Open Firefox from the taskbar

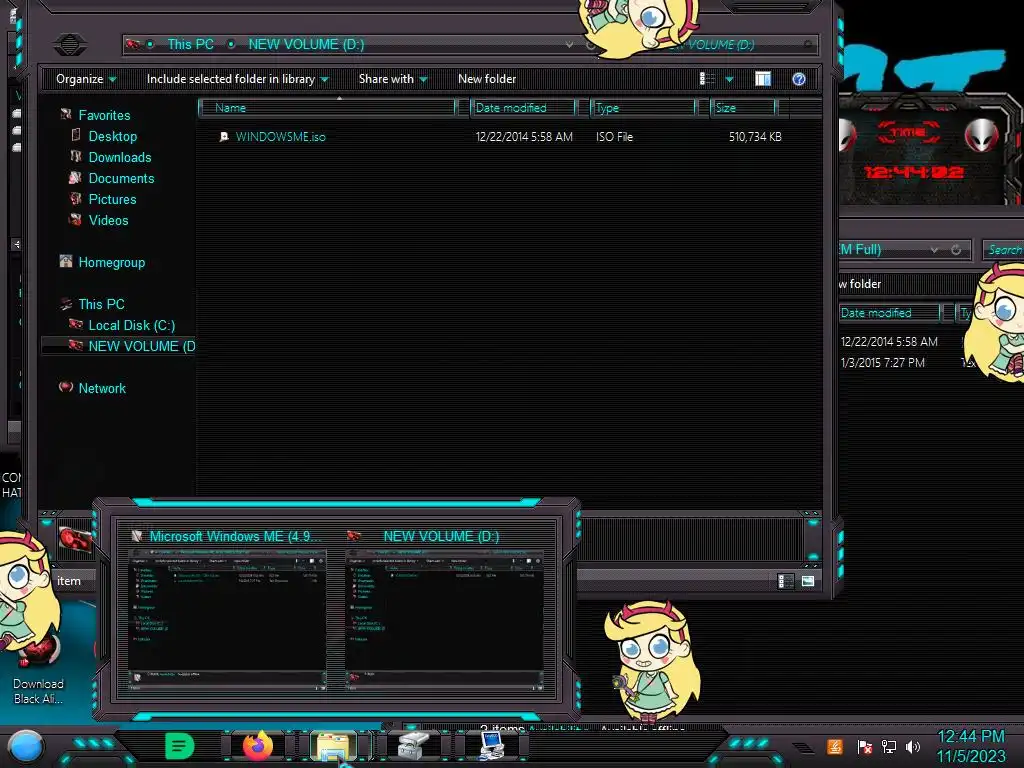[258, 745]
